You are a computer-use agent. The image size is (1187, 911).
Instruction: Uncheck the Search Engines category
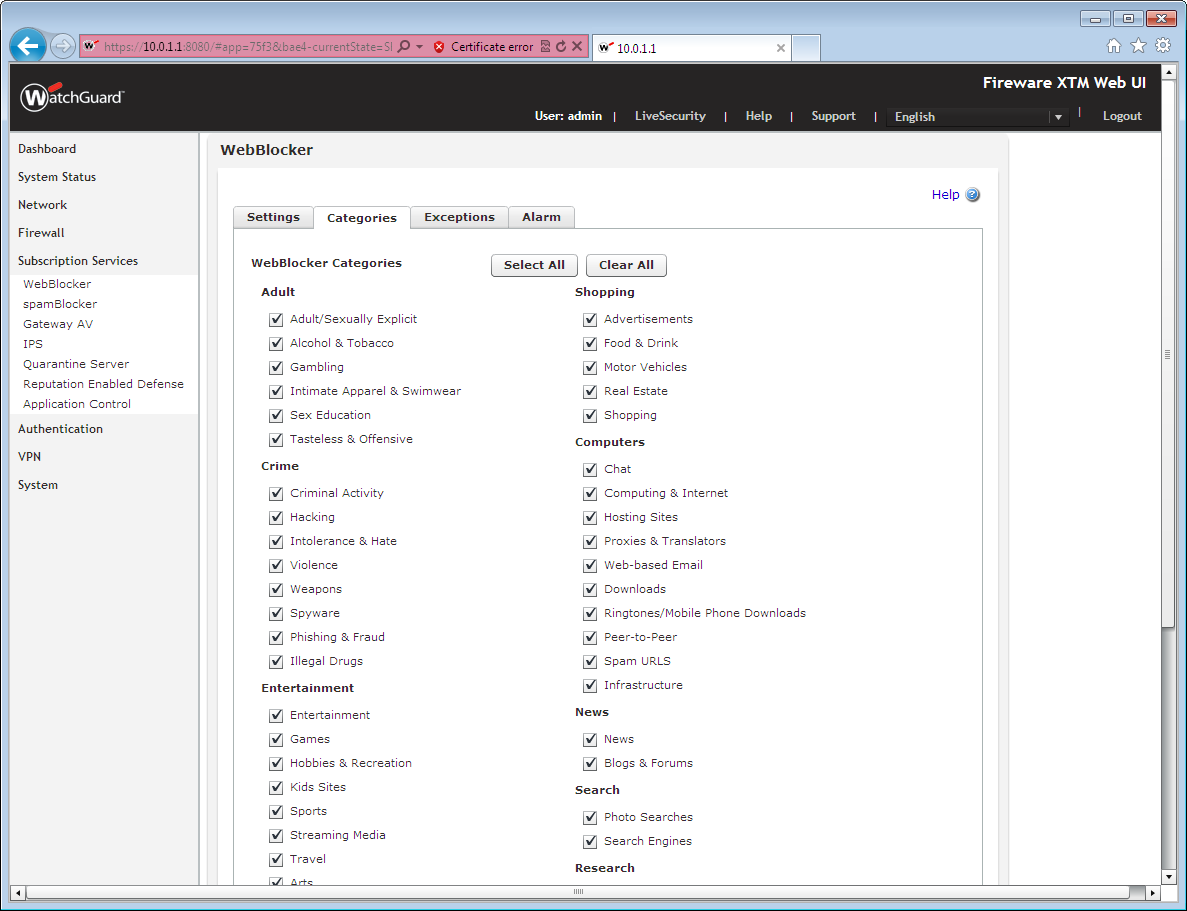(x=590, y=841)
